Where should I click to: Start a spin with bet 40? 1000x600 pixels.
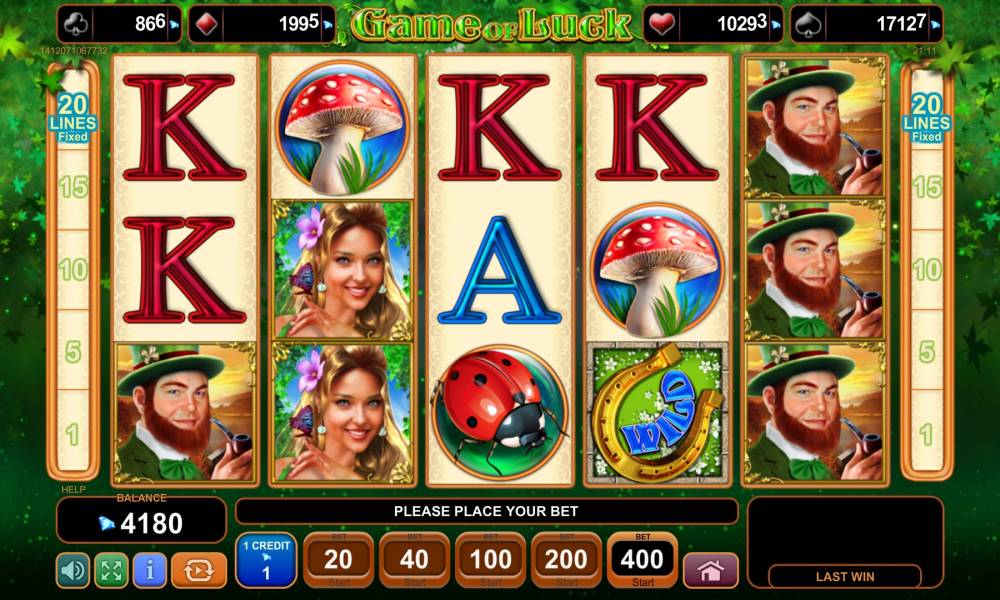(x=414, y=560)
